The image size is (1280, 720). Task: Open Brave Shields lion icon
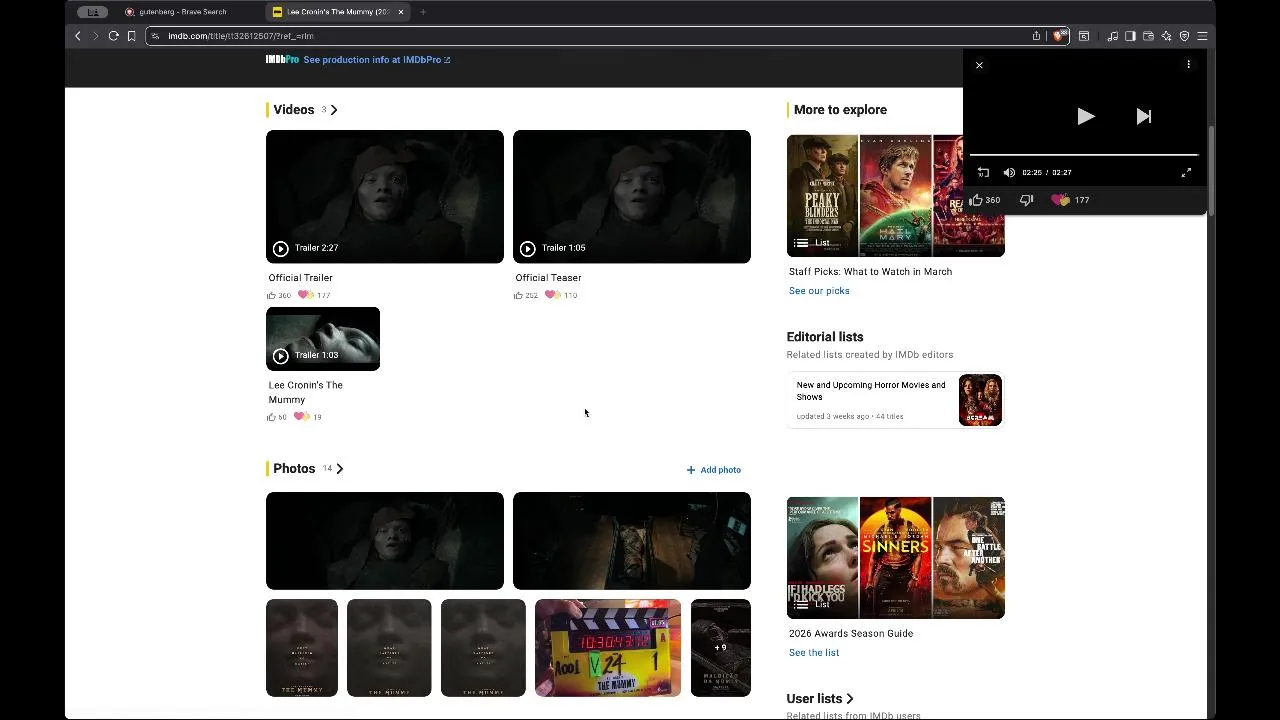(x=1059, y=36)
